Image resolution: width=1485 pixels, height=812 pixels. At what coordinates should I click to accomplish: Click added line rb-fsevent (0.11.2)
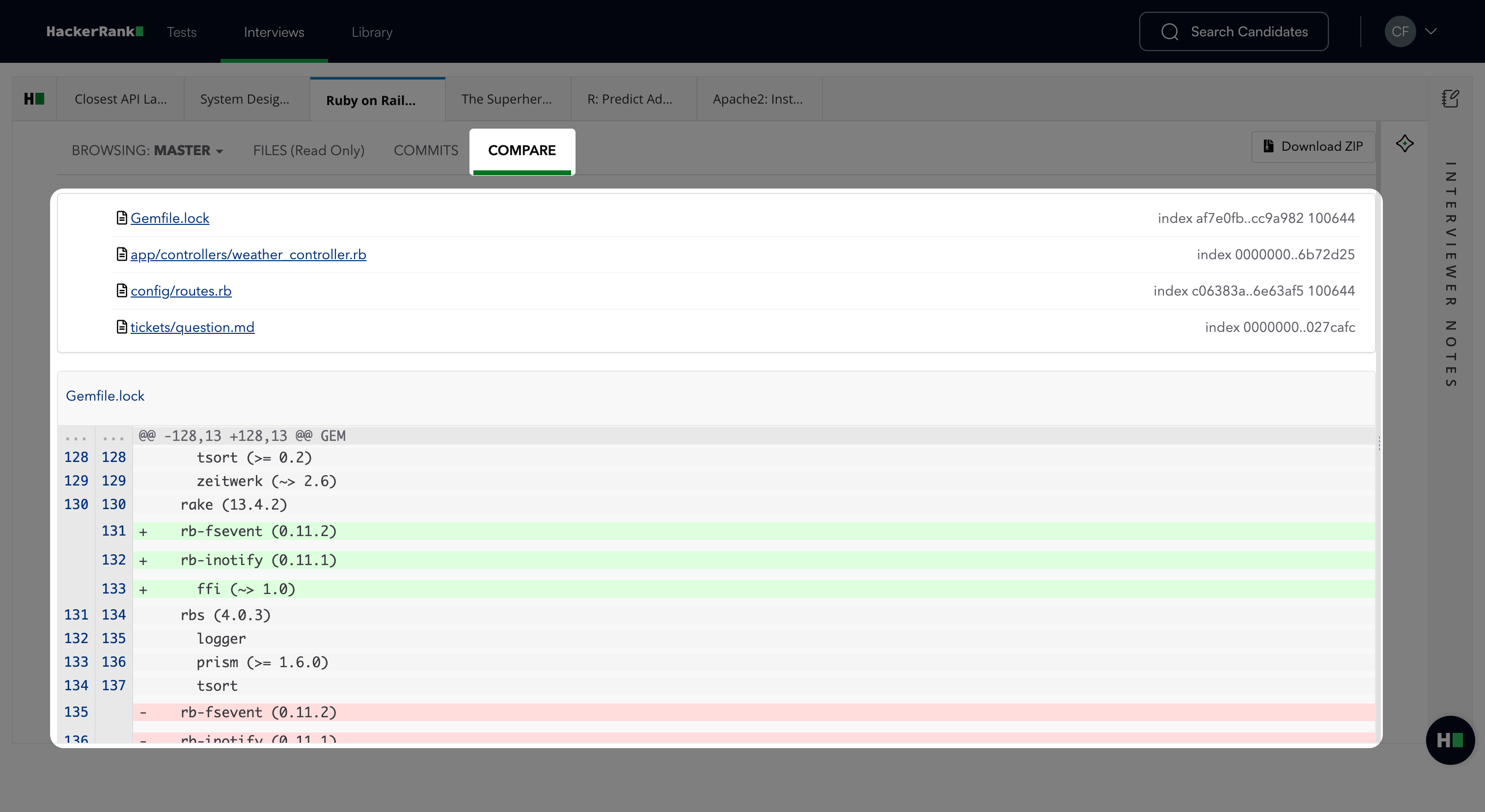754,531
